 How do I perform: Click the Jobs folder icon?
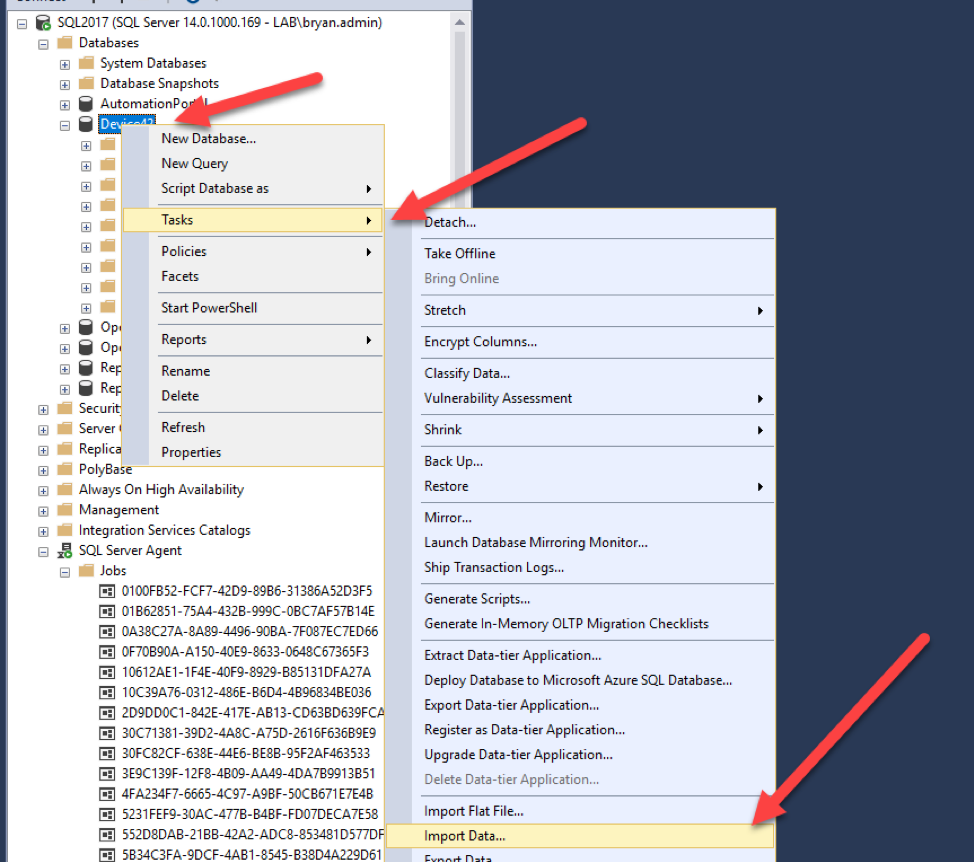(x=86, y=571)
